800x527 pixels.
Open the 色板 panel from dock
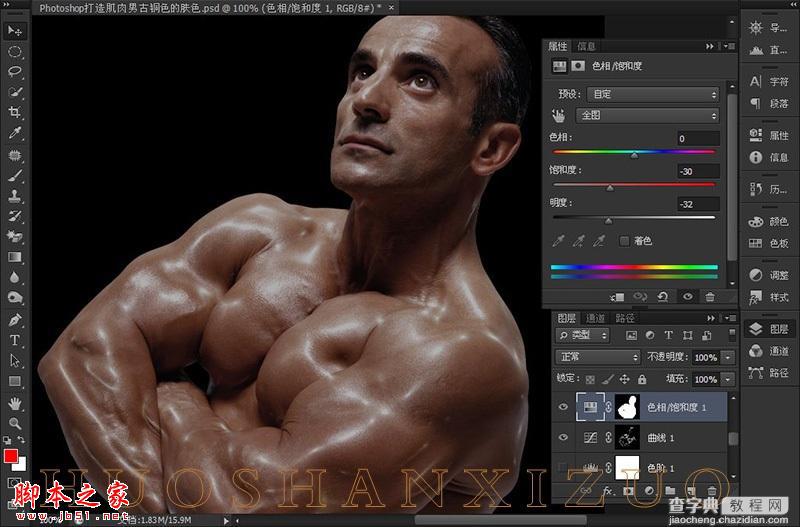point(769,243)
